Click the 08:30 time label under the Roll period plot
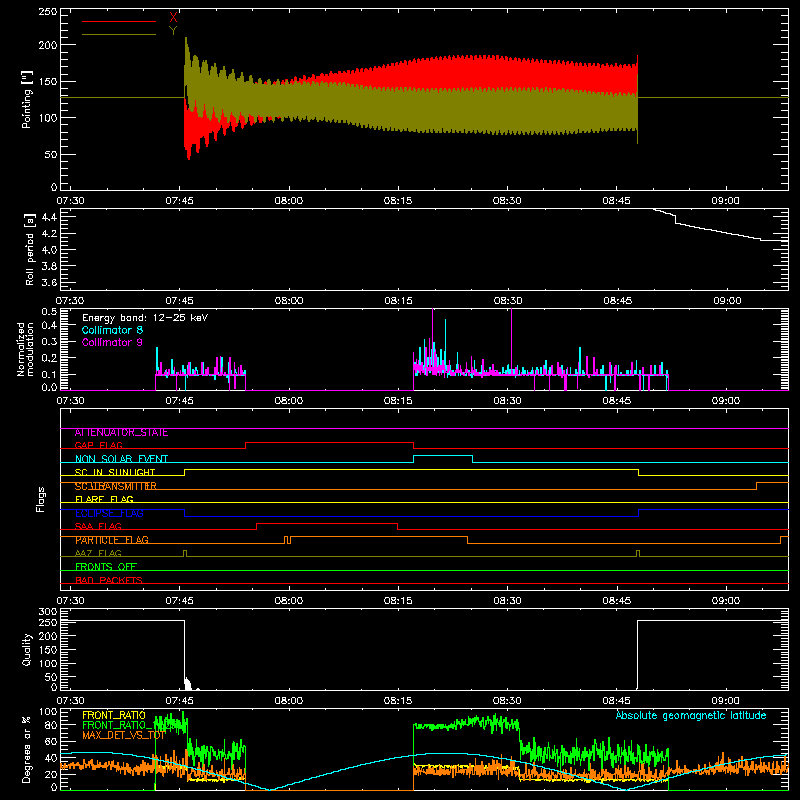This screenshot has width=800, height=800. tap(508, 301)
